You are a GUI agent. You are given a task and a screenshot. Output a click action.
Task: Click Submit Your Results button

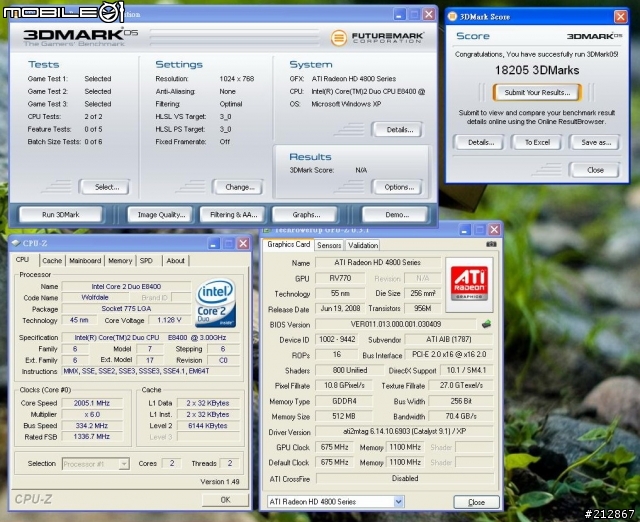pyautogui.click(x=537, y=92)
